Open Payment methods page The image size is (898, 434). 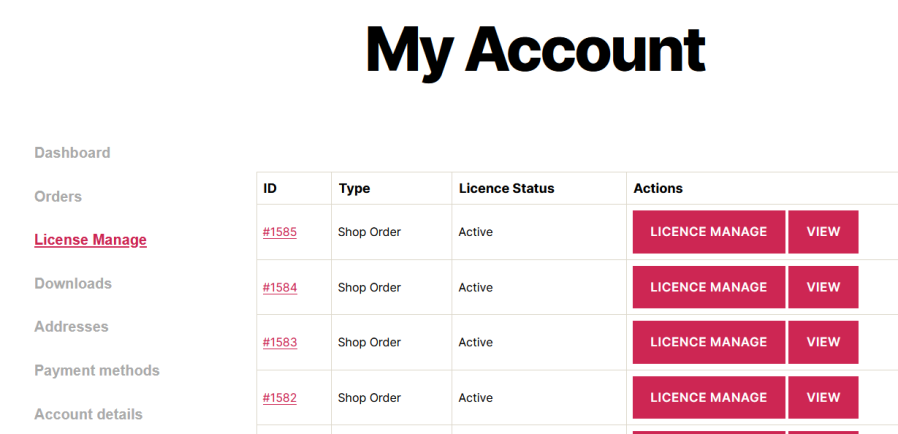[x=97, y=371]
